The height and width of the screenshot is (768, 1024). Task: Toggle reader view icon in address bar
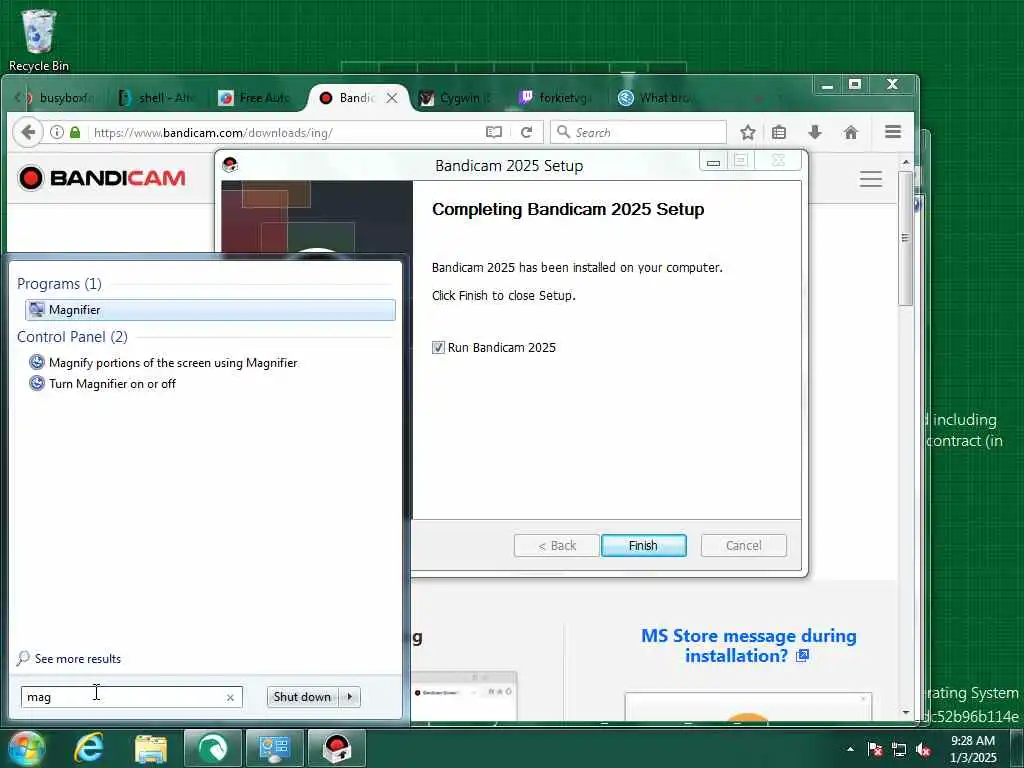point(494,133)
